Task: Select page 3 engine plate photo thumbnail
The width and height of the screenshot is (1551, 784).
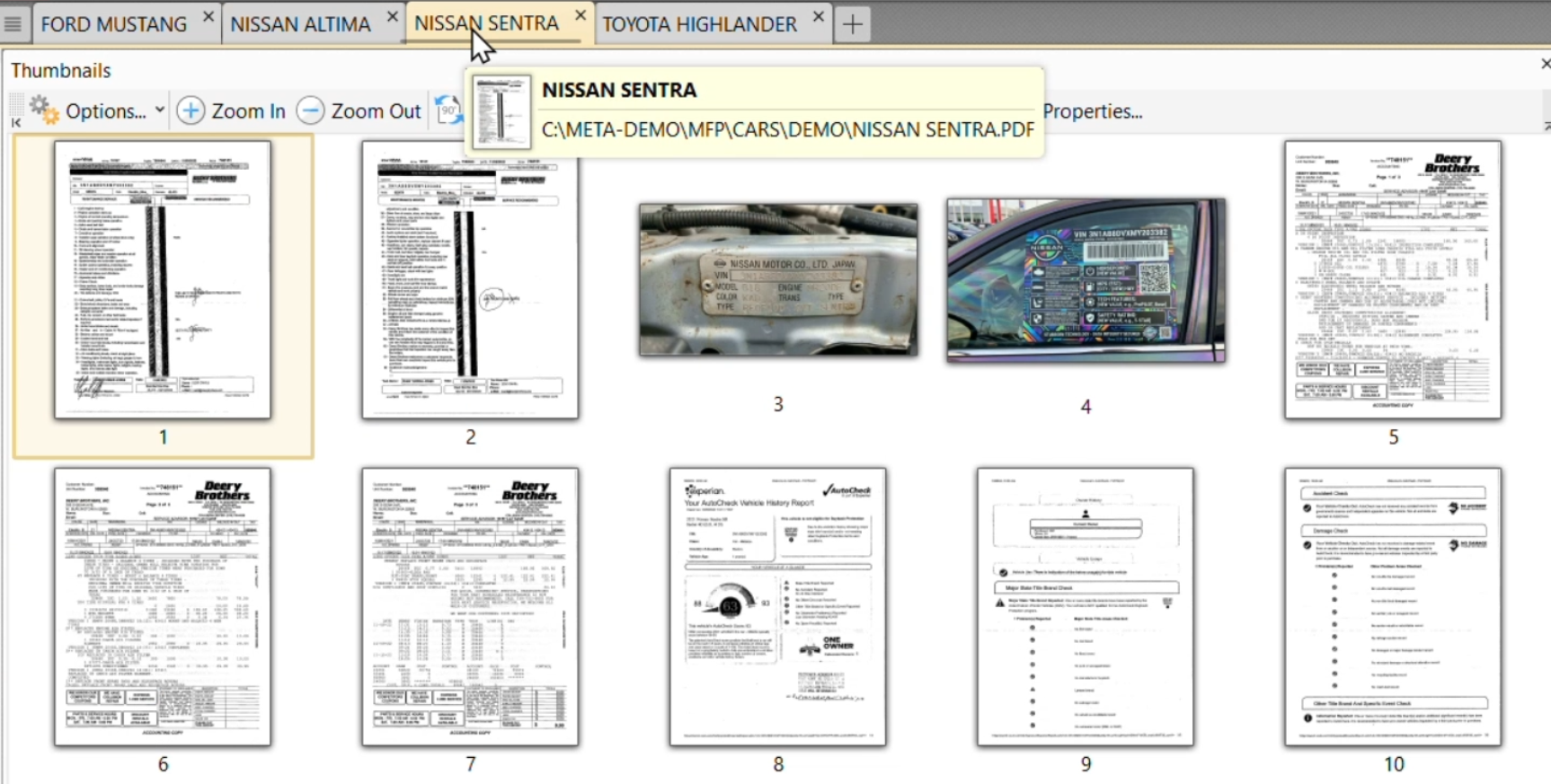Action: pyautogui.click(x=778, y=279)
